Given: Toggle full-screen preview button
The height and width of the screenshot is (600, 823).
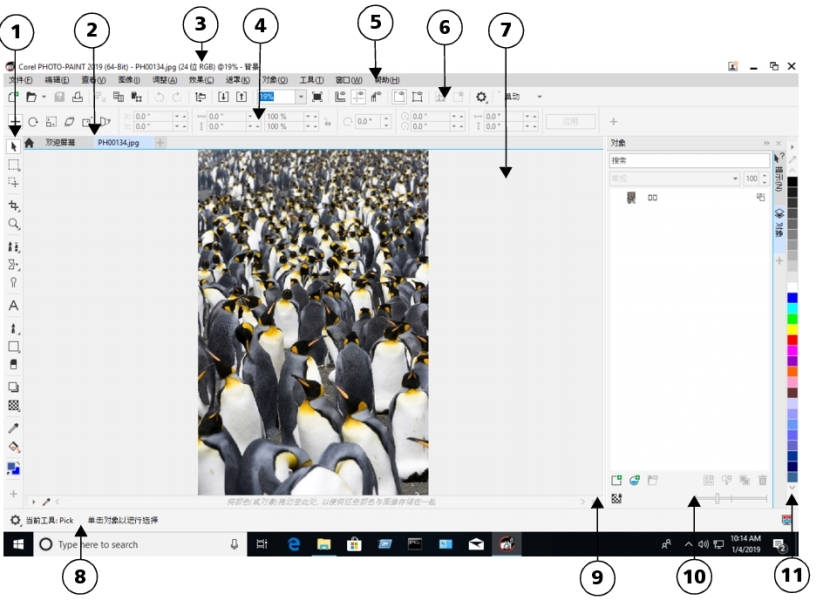Looking at the screenshot, I should click(x=317, y=97).
